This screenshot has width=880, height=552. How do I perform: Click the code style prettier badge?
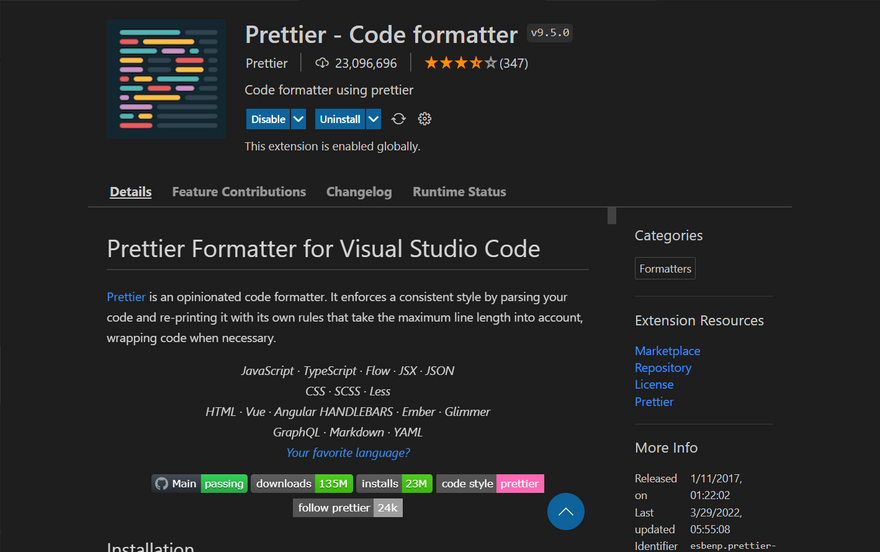click(x=490, y=484)
